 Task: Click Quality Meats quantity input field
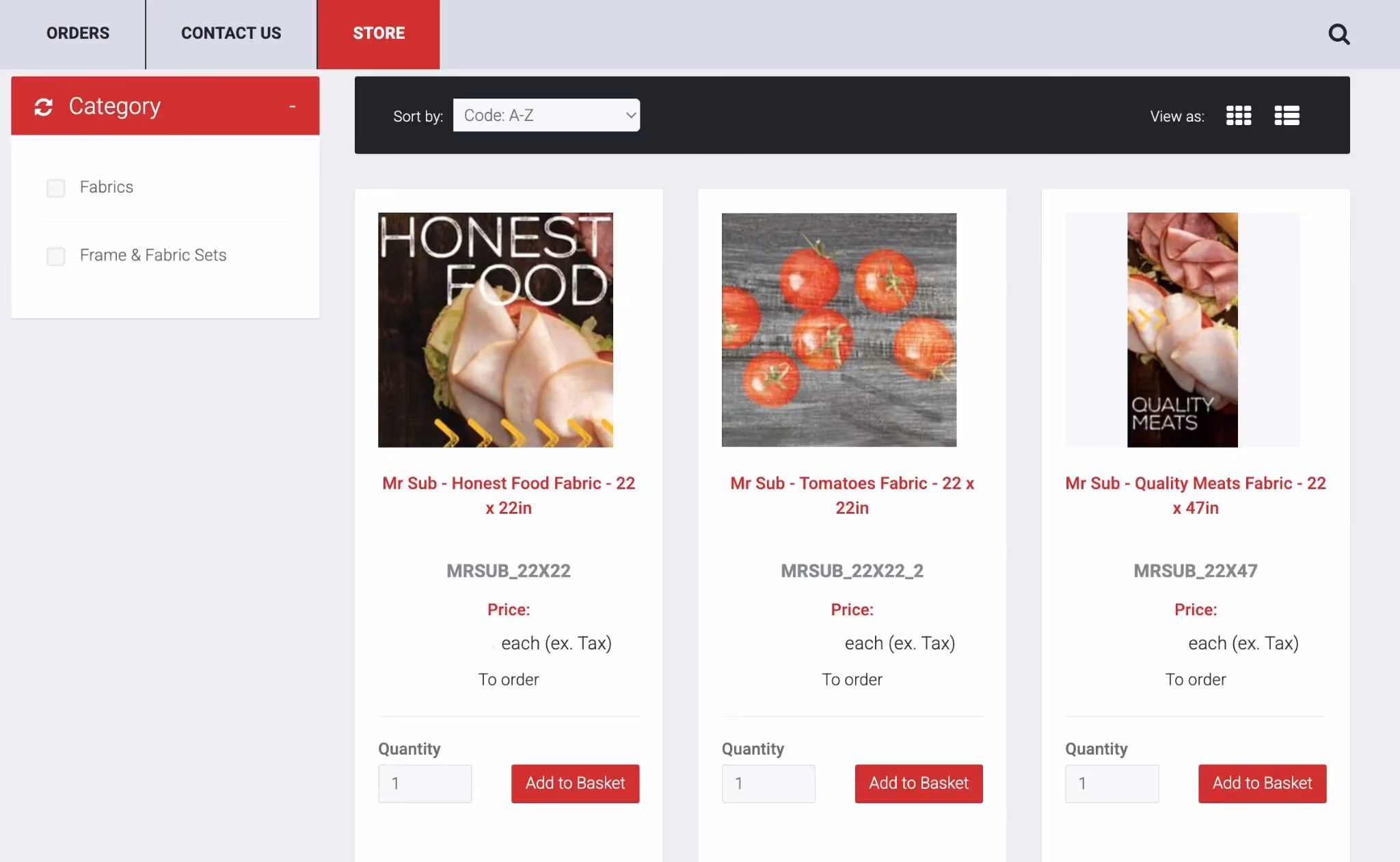click(x=1112, y=783)
